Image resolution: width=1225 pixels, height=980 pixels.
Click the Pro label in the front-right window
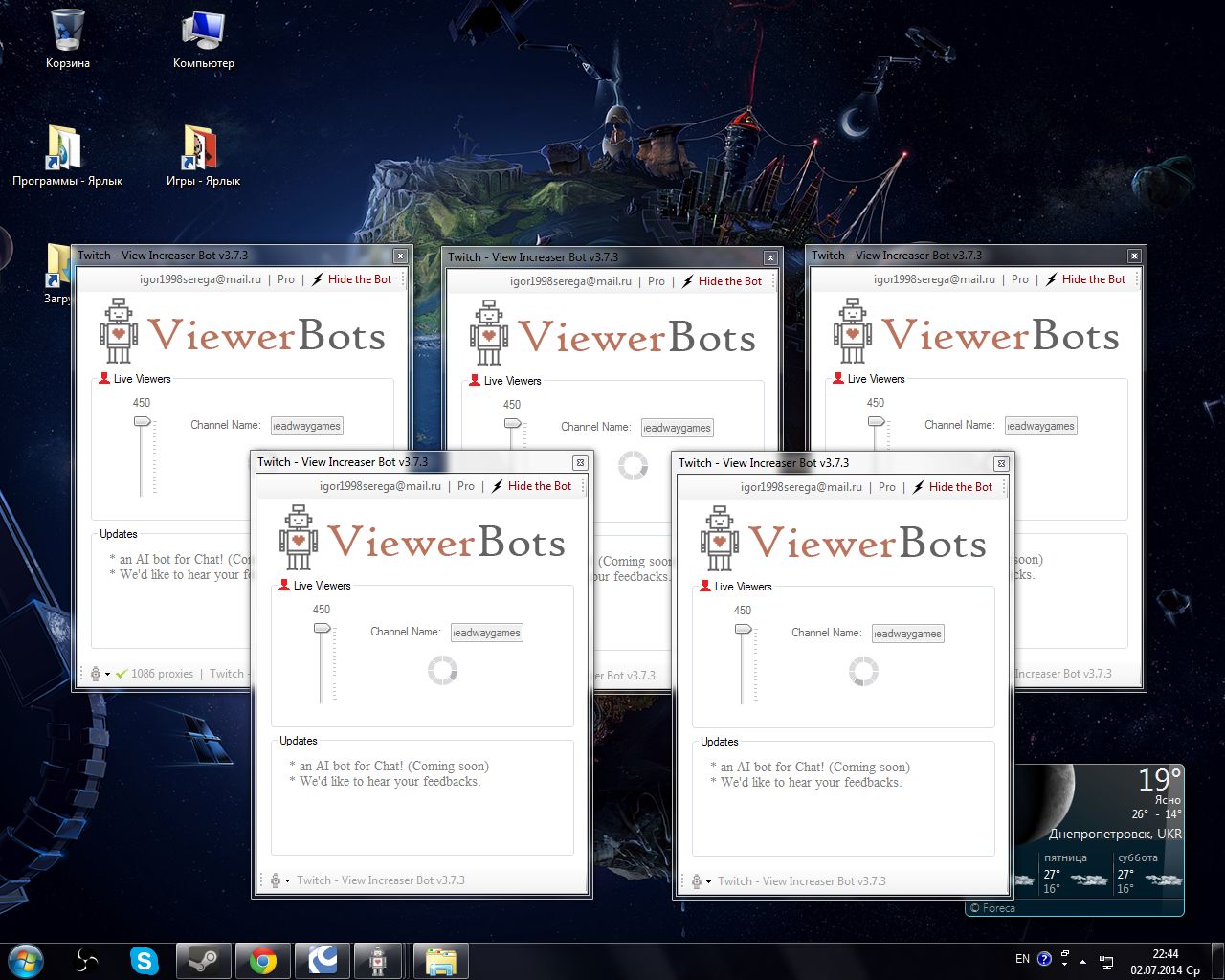pos(887,487)
